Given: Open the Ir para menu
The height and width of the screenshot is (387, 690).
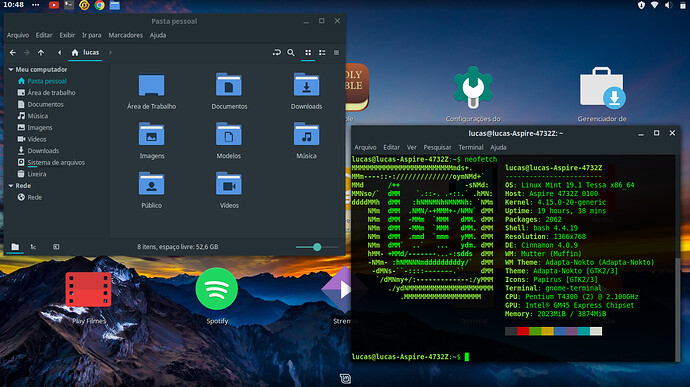Looking at the screenshot, I should [92, 35].
